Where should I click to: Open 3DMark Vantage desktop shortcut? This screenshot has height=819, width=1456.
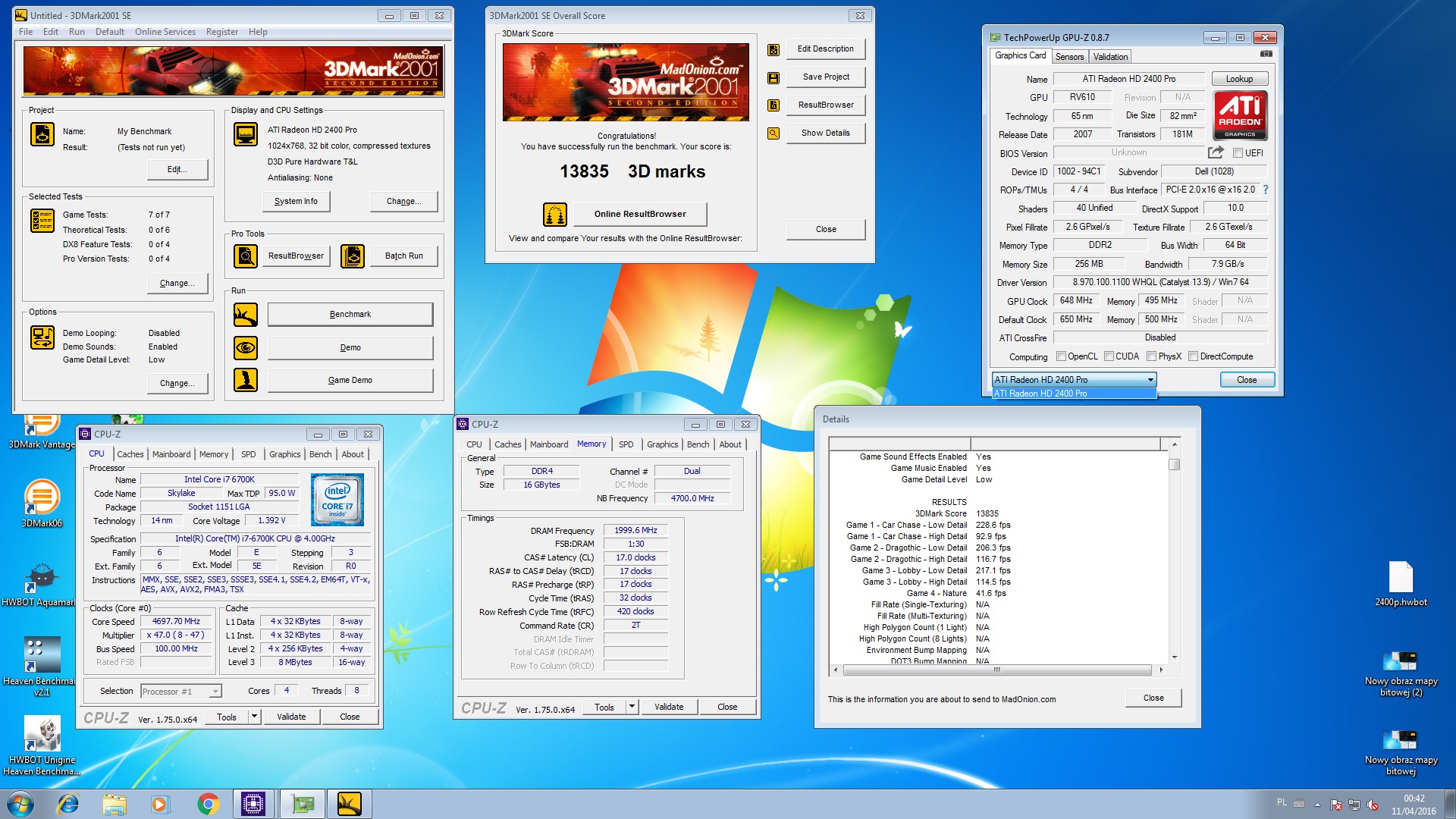point(42,432)
